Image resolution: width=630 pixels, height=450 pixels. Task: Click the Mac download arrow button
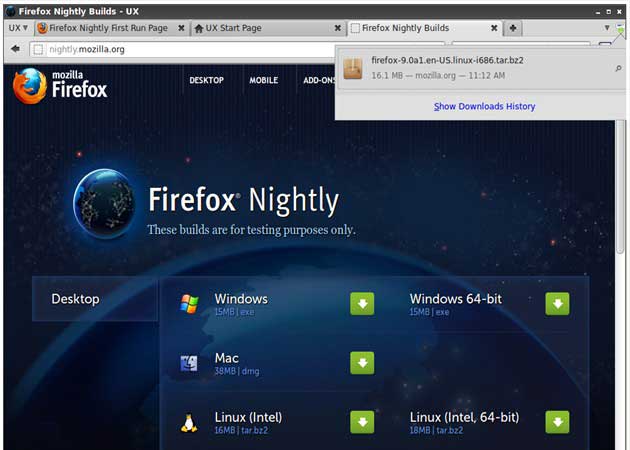[362, 363]
